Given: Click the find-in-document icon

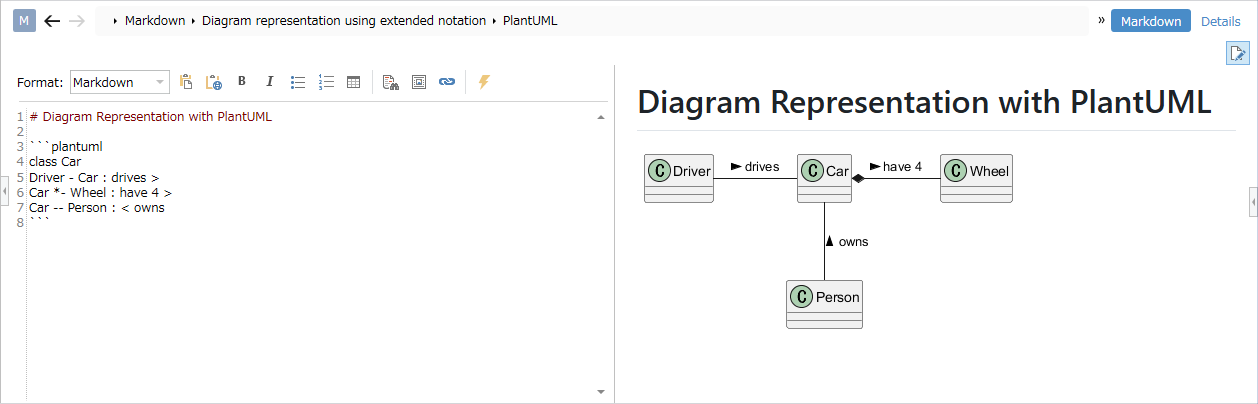Looking at the screenshot, I should coord(391,82).
